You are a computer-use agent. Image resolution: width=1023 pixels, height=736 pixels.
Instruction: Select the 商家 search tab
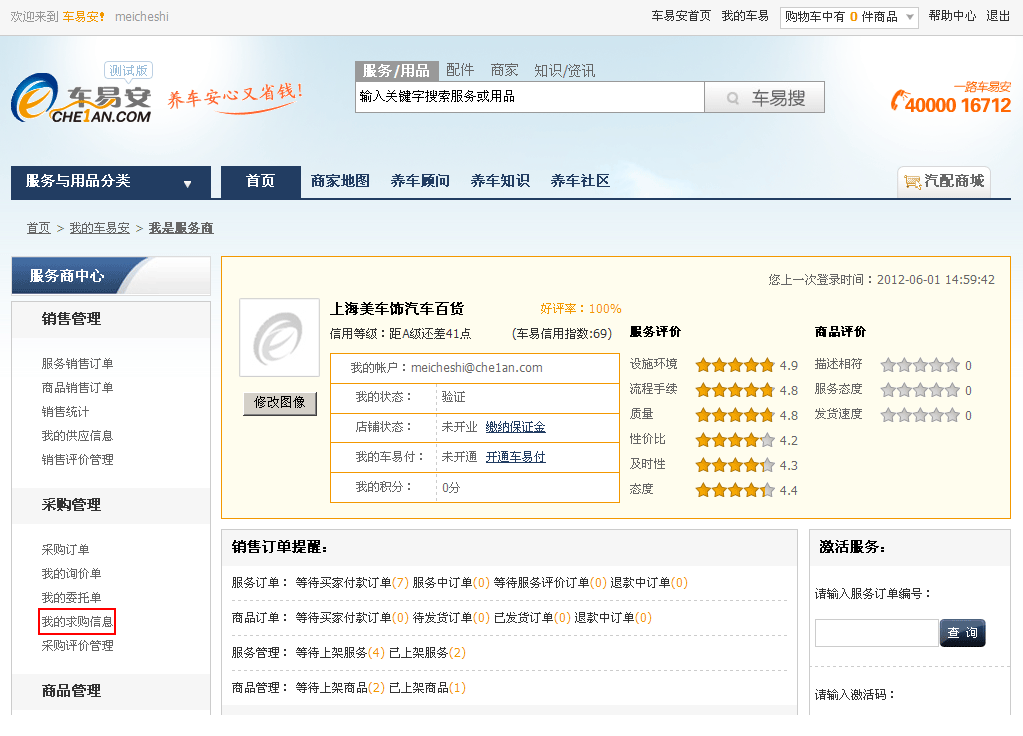(504, 70)
